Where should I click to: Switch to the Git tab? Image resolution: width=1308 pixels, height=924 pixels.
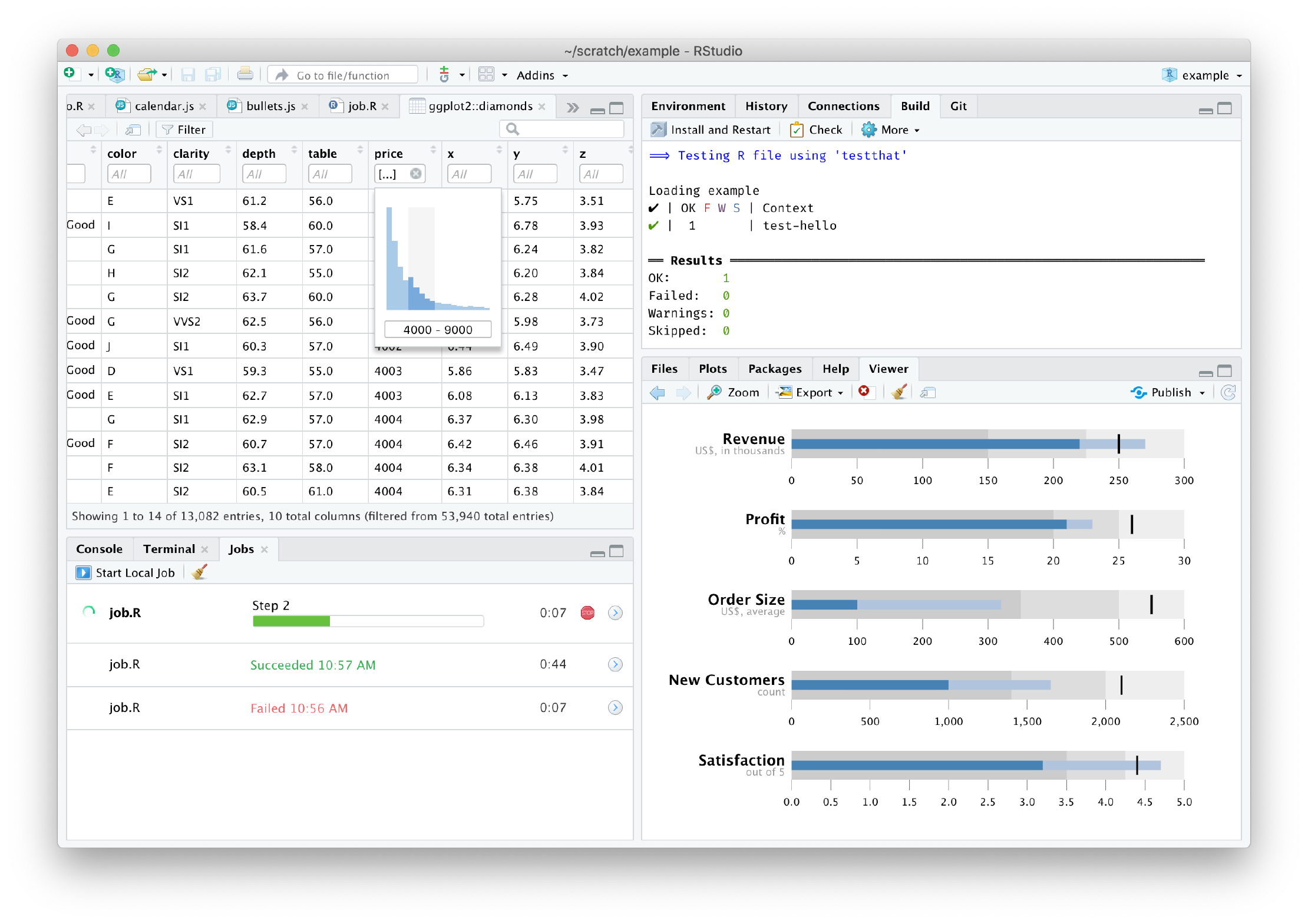tap(958, 106)
